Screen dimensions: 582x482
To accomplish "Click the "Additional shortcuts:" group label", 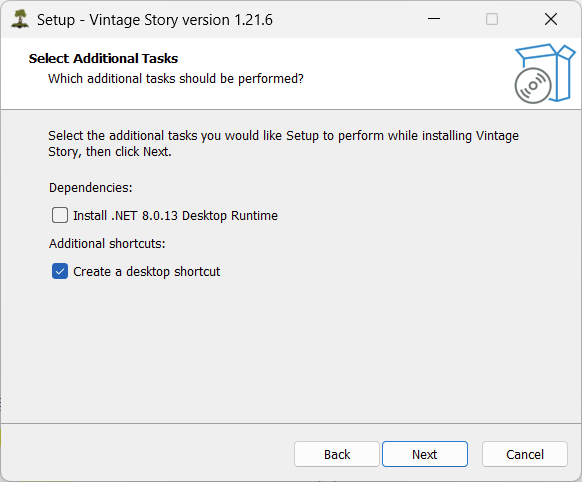I will click(107, 243).
